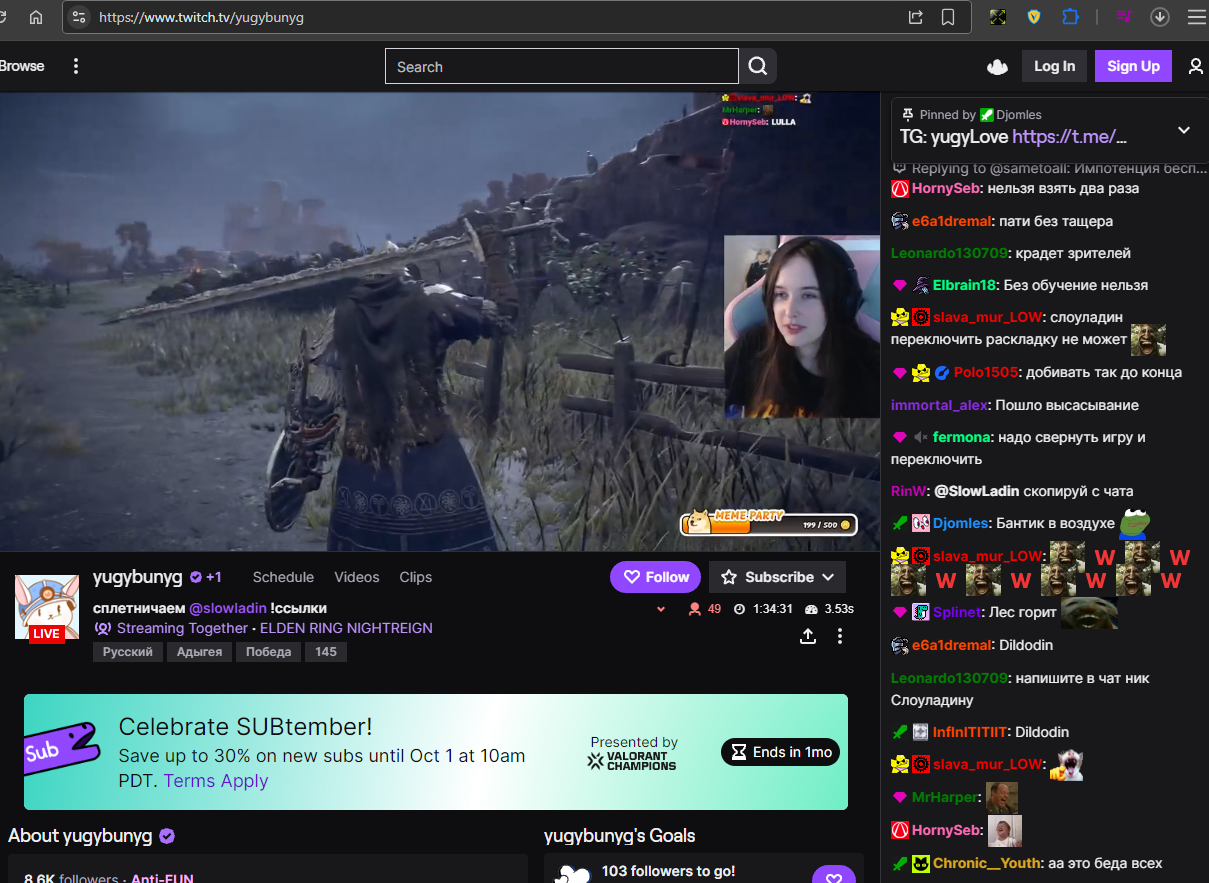
Task: Click the Русский tag
Action: (x=128, y=652)
